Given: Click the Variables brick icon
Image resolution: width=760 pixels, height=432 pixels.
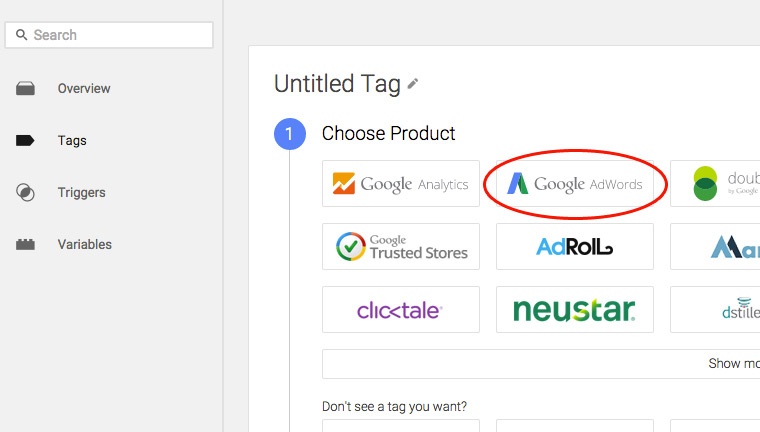Looking at the screenshot, I should click(x=25, y=245).
